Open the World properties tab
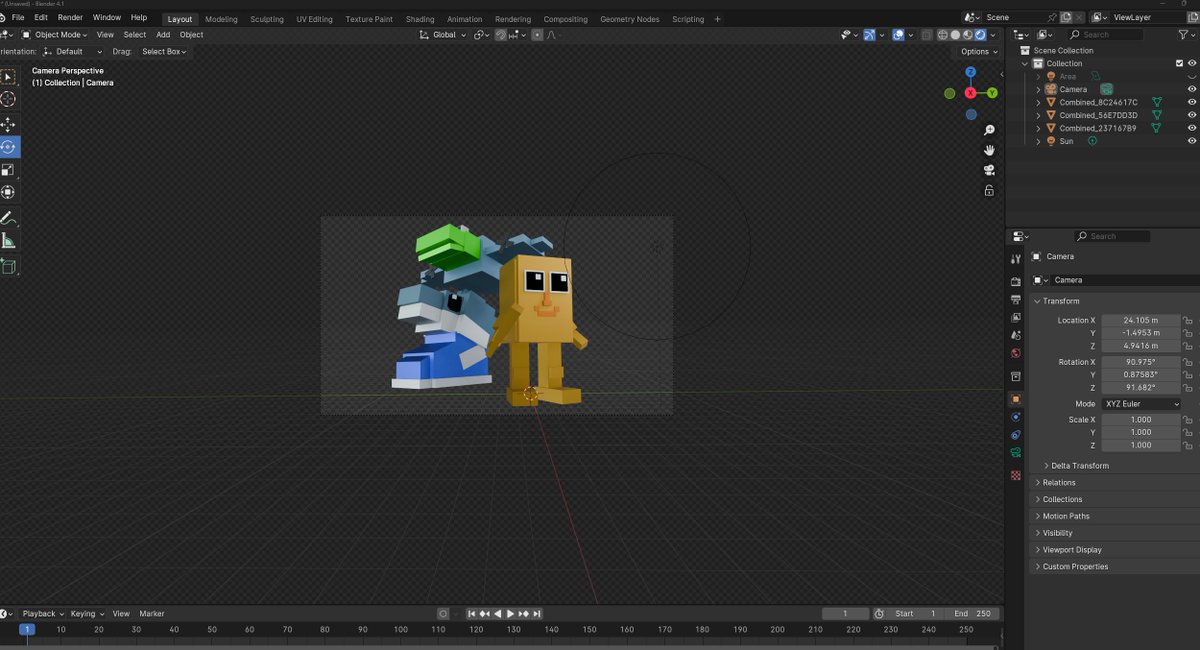The width and height of the screenshot is (1200, 650). tap(1016, 353)
